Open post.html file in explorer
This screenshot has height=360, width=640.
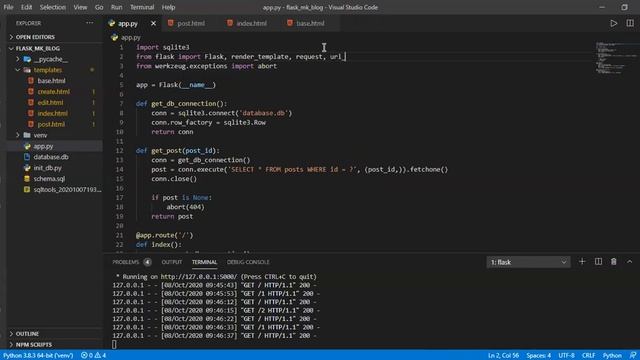(x=51, y=124)
